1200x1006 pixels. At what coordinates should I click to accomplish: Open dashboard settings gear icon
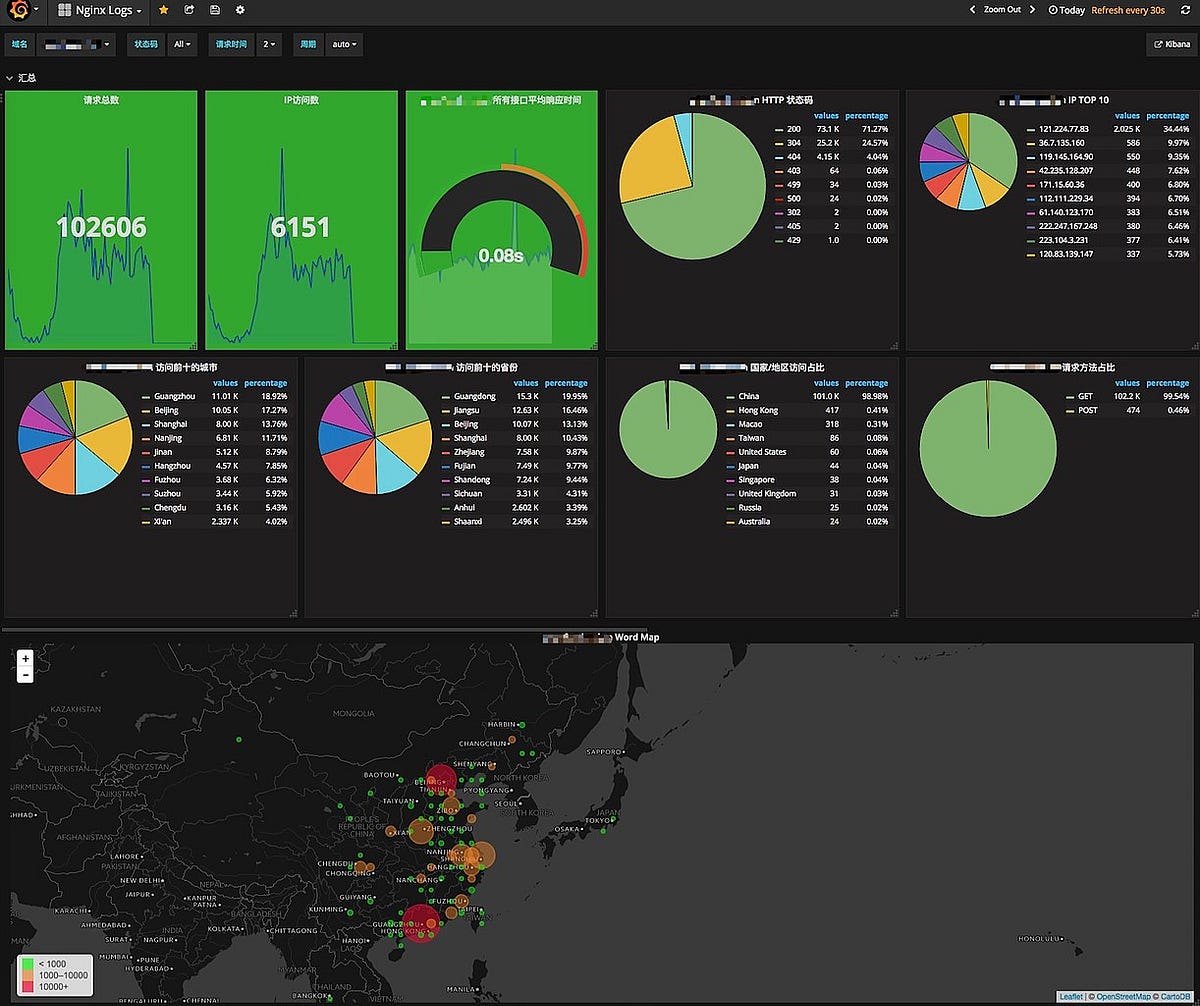pyautogui.click(x=239, y=11)
